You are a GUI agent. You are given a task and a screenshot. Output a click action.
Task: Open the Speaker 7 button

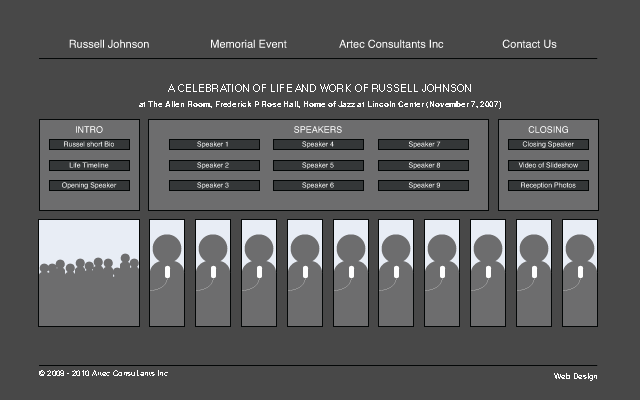pyautogui.click(x=424, y=145)
